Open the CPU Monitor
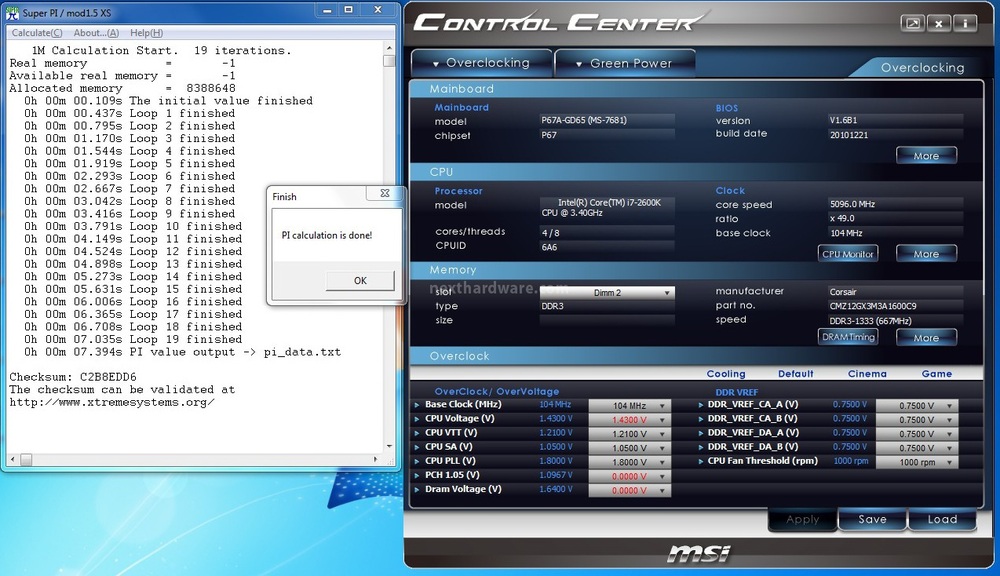This screenshot has width=1000, height=576. click(x=848, y=254)
